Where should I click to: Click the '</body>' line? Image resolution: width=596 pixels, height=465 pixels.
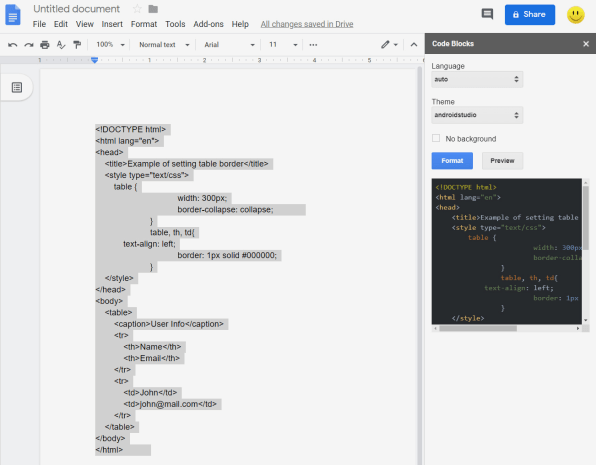pos(110,438)
